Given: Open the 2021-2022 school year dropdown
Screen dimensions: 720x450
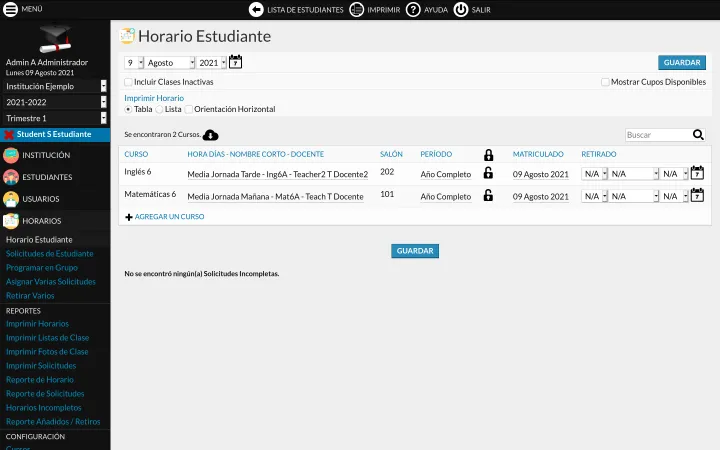Looking at the screenshot, I should (55, 102).
